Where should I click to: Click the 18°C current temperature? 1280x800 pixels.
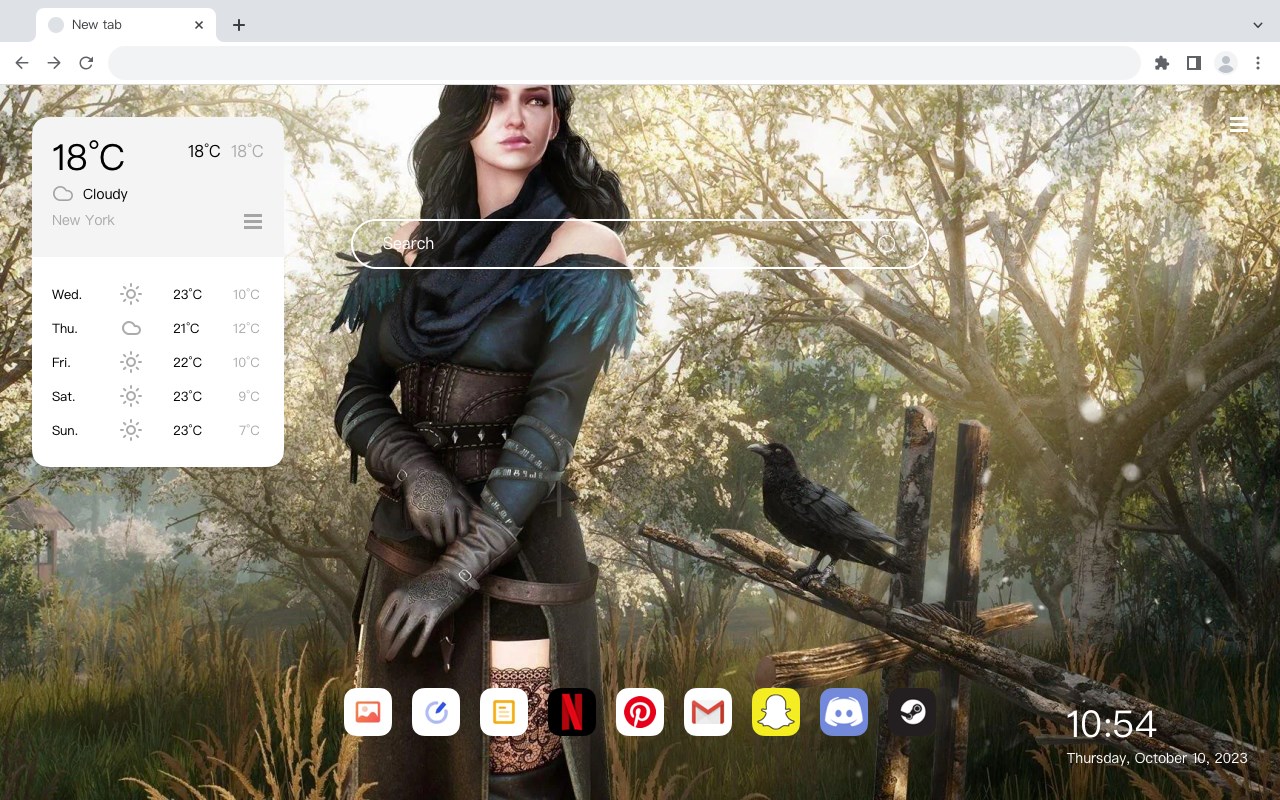pyautogui.click(x=88, y=157)
